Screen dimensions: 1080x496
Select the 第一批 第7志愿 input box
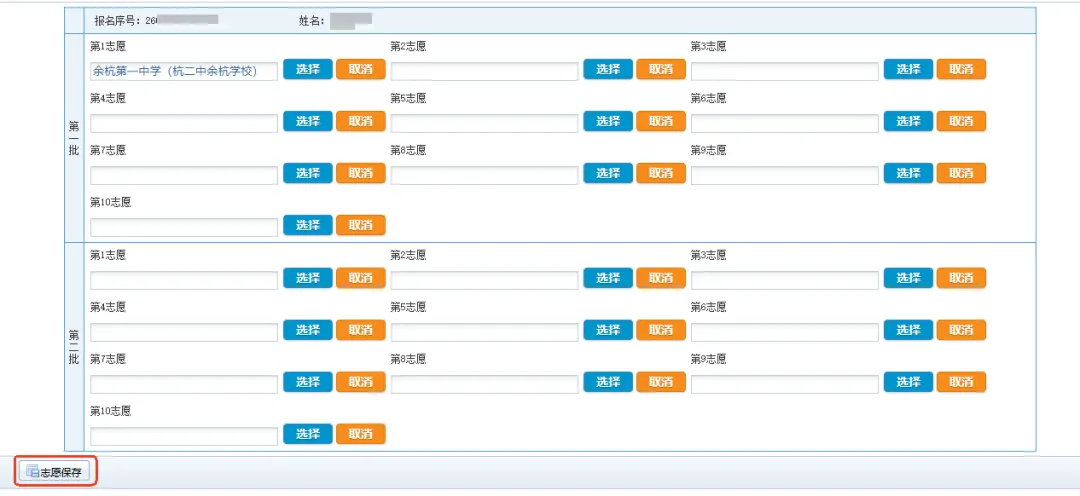coord(184,175)
